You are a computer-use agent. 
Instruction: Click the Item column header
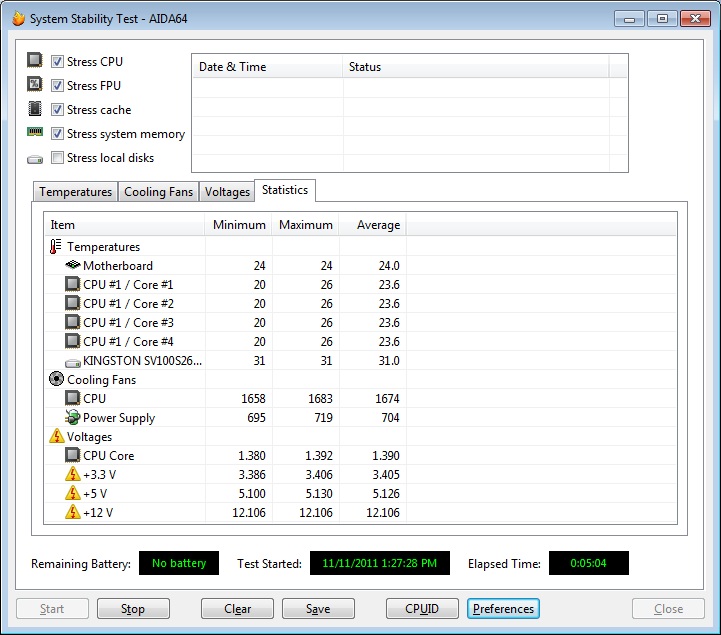point(124,225)
